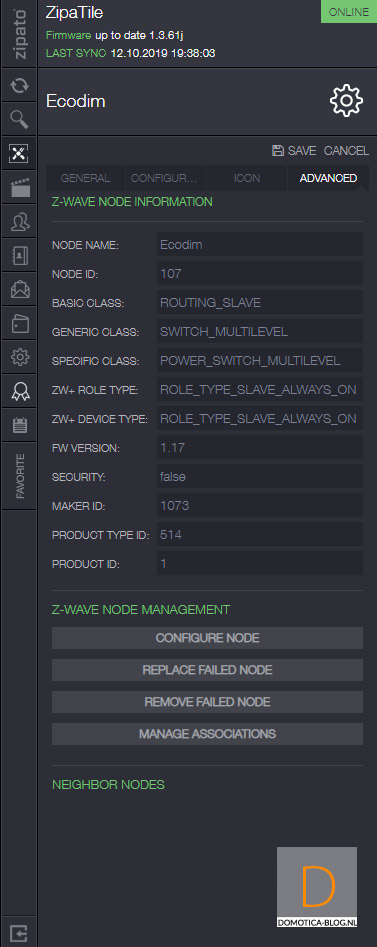377x947 pixels.
Task: Click the Firmware up to date text
Action: click(114, 36)
